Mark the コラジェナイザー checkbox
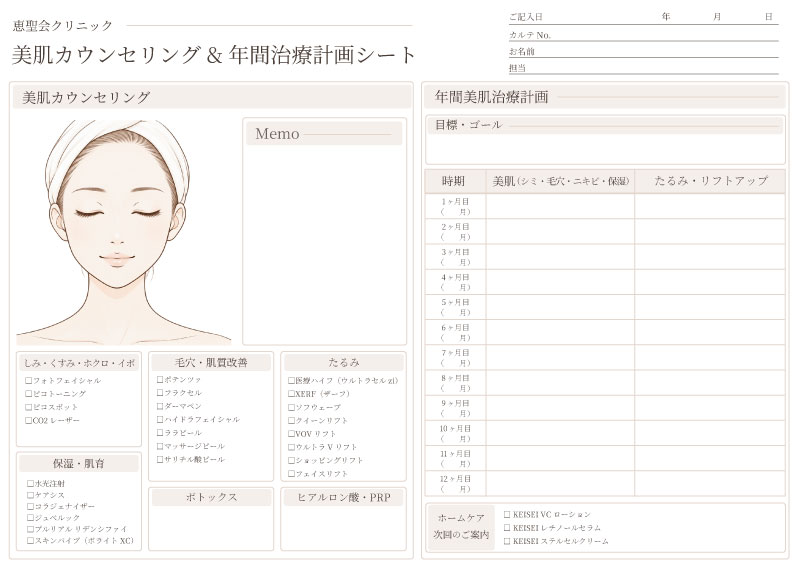This screenshot has height=565, width=800. (30, 506)
